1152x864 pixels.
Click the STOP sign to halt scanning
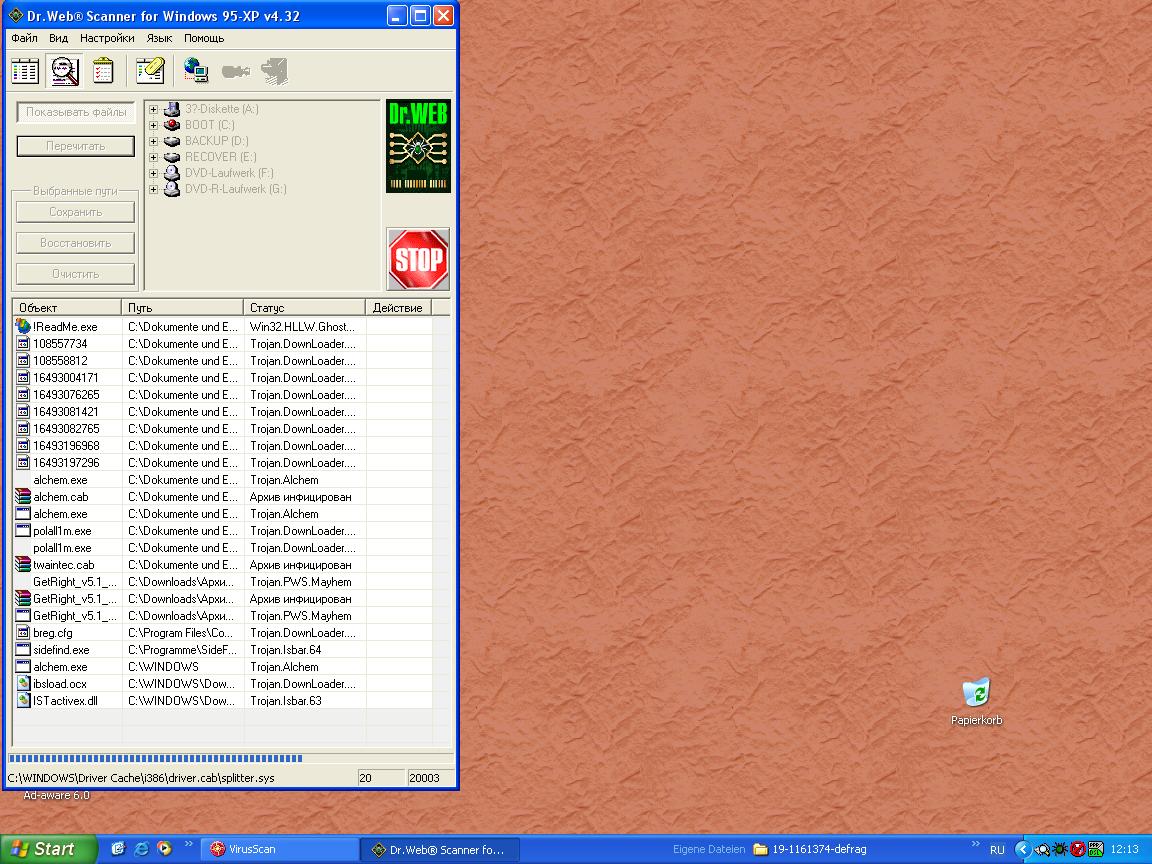pos(418,259)
